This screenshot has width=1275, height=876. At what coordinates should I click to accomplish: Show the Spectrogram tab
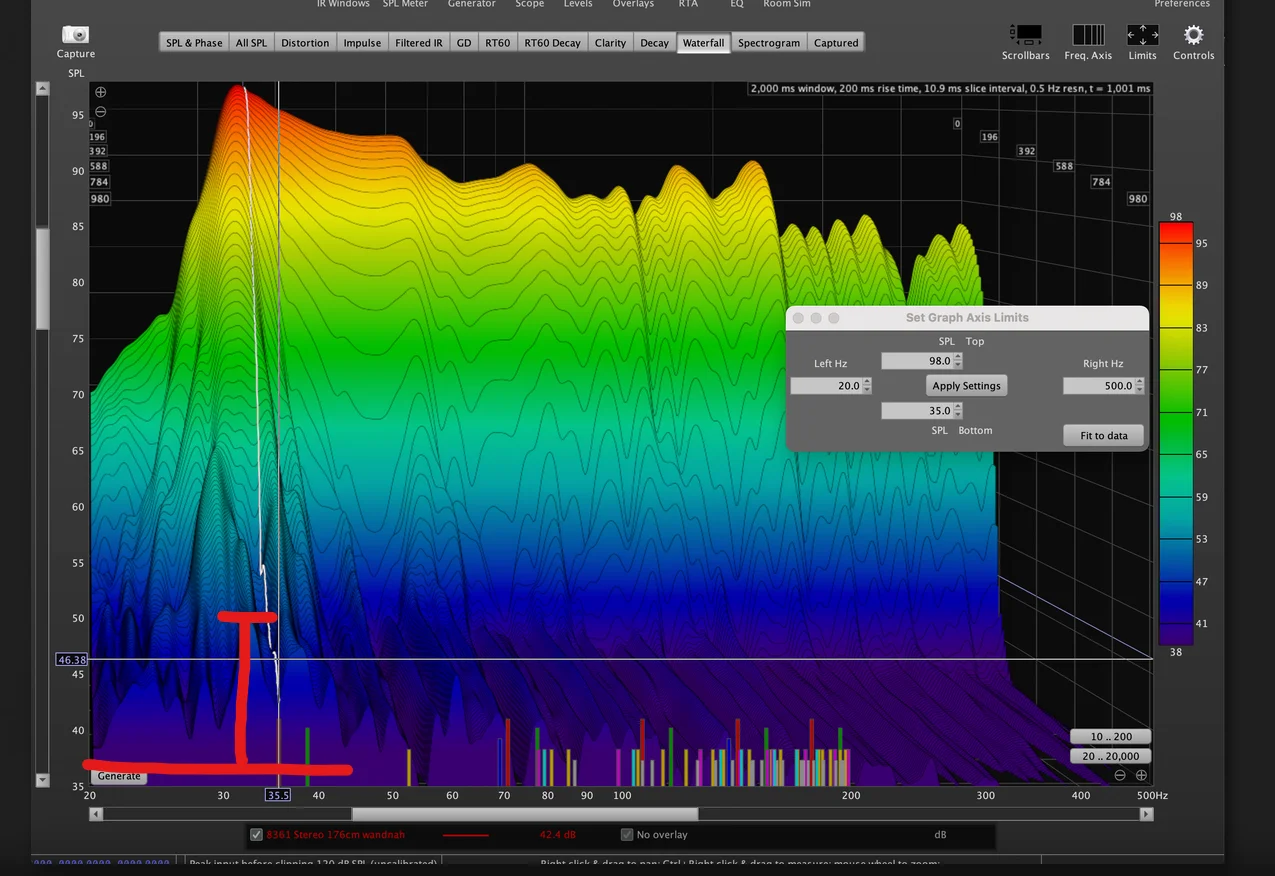coord(769,43)
